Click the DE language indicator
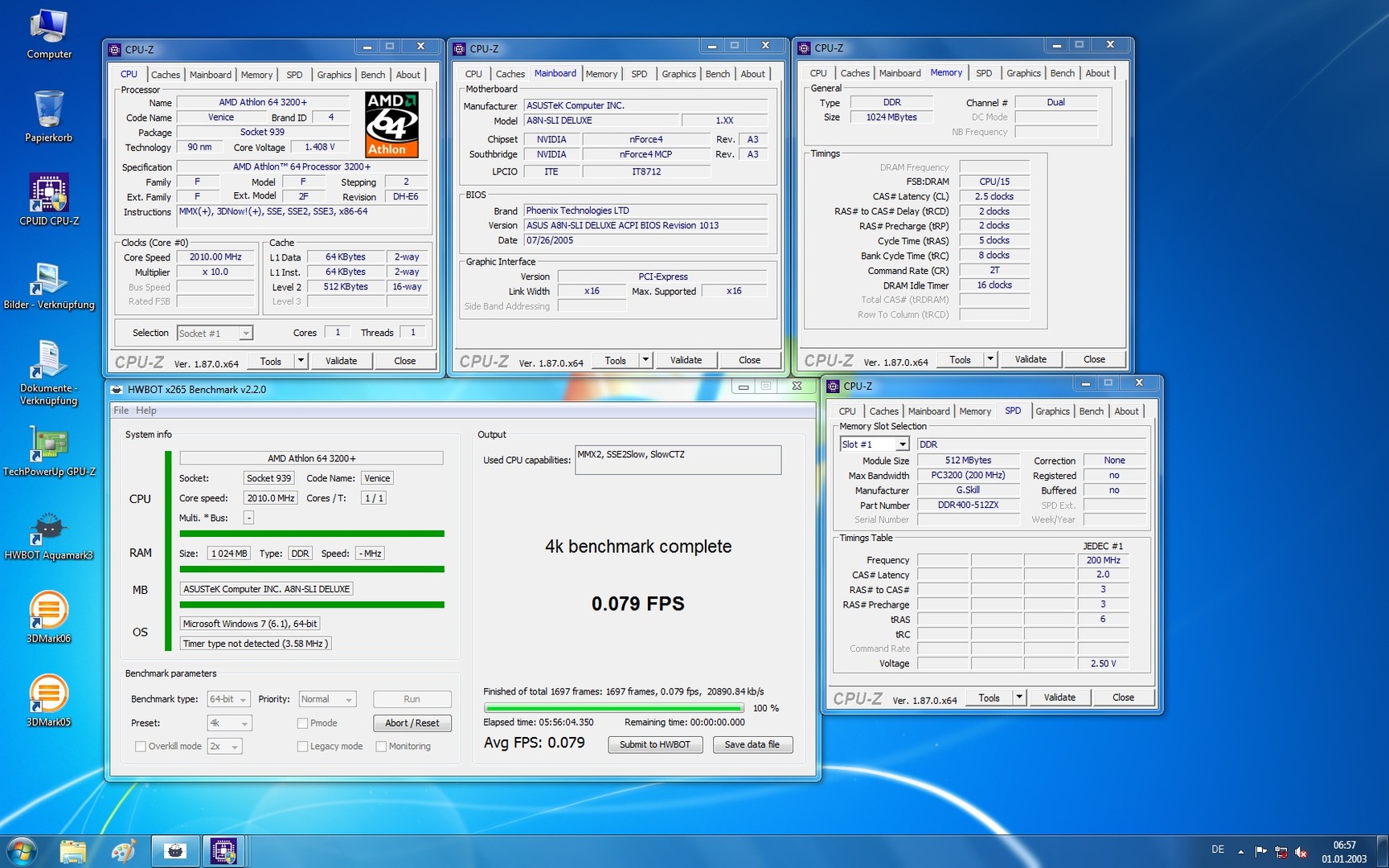The width and height of the screenshot is (1389, 868). tap(1218, 850)
